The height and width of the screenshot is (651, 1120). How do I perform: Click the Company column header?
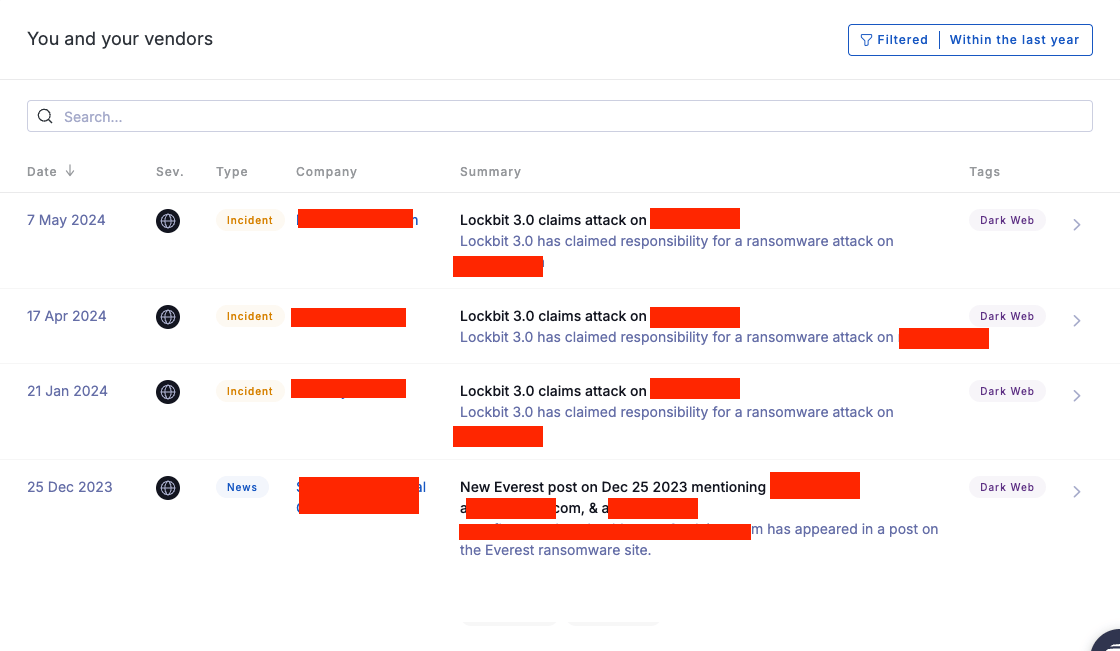pos(326,172)
